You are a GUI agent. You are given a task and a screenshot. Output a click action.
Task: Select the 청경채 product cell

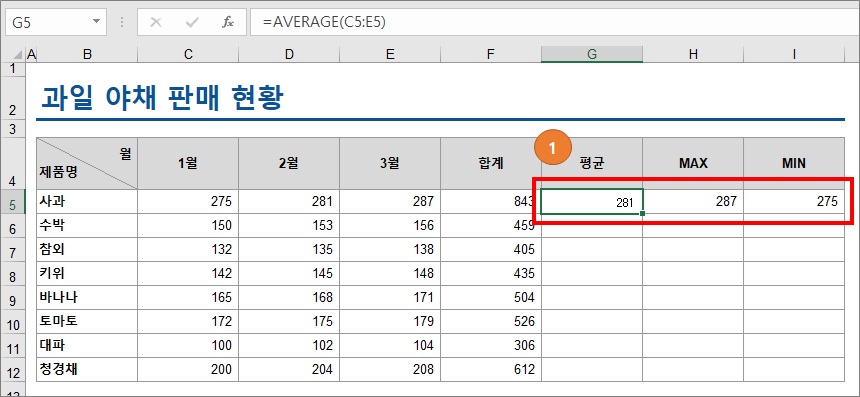click(87, 370)
